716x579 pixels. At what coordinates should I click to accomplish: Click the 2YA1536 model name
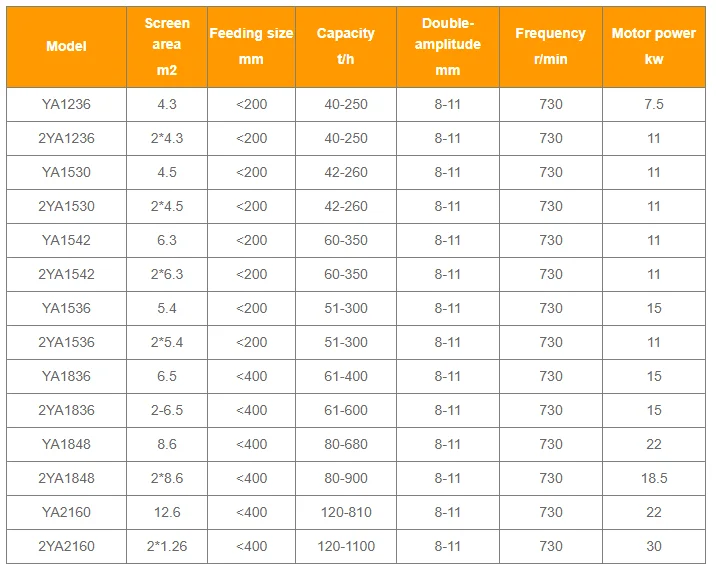pyautogui.click(x=66, y=342)
